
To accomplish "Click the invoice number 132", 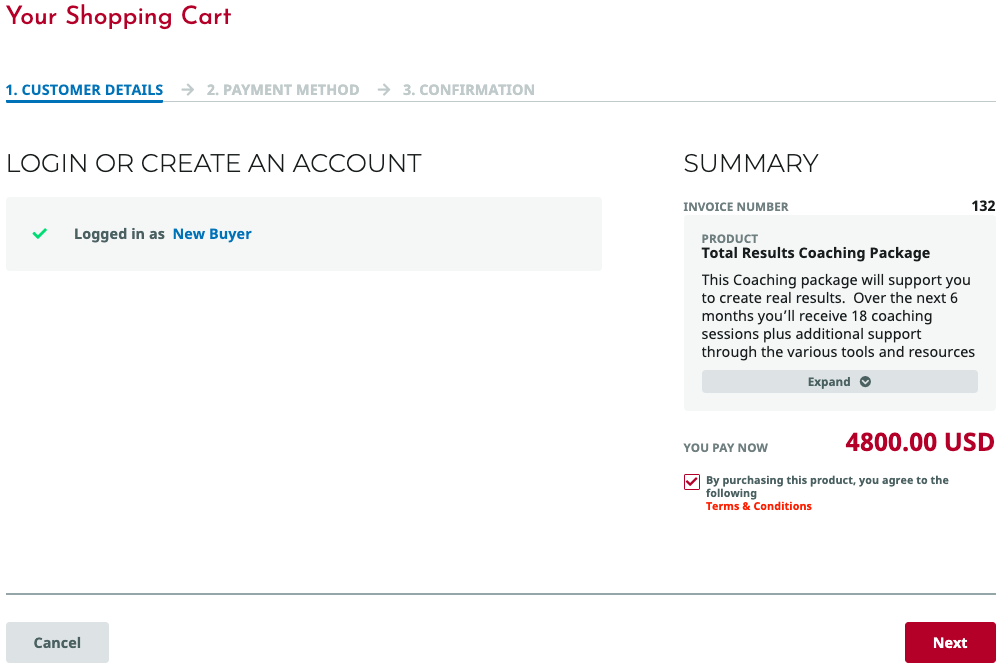I will [x=983, y=206].
